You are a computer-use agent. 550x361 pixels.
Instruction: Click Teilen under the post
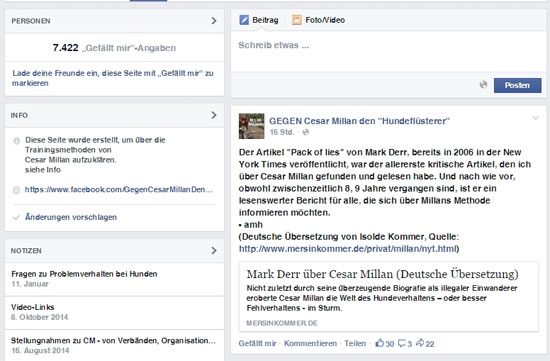point(355,343)
